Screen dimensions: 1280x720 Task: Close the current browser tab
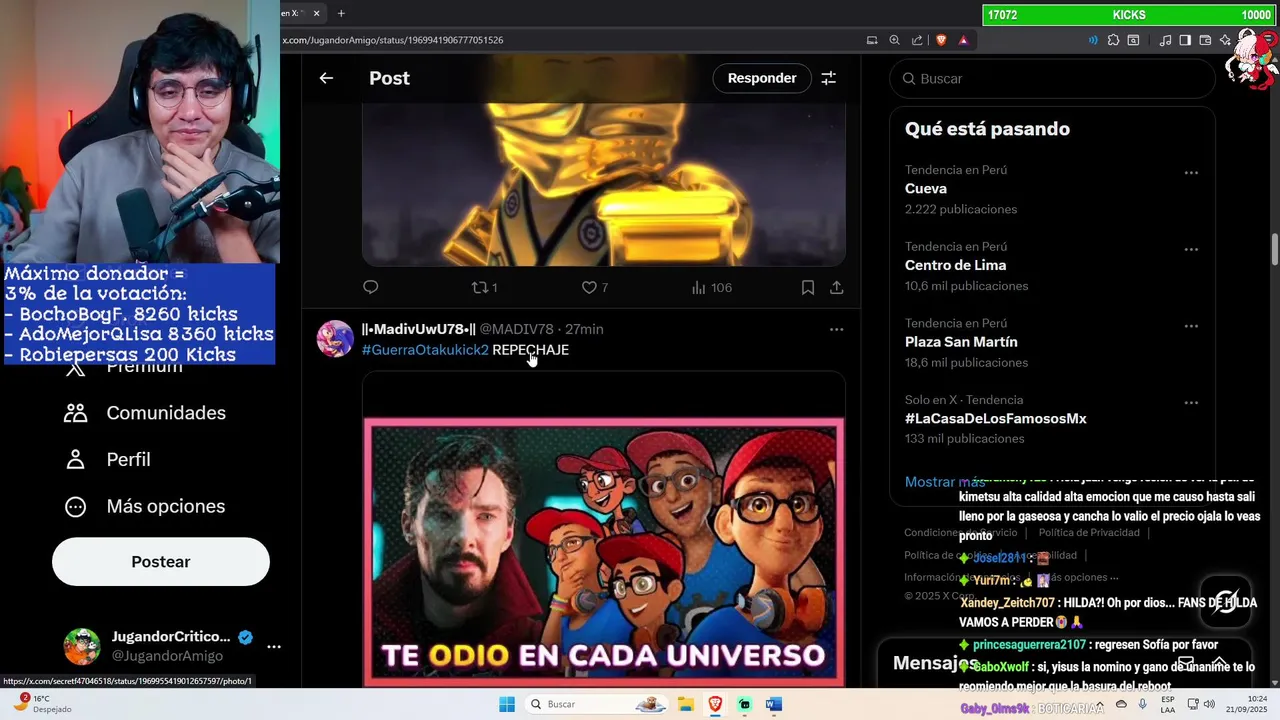317,13
